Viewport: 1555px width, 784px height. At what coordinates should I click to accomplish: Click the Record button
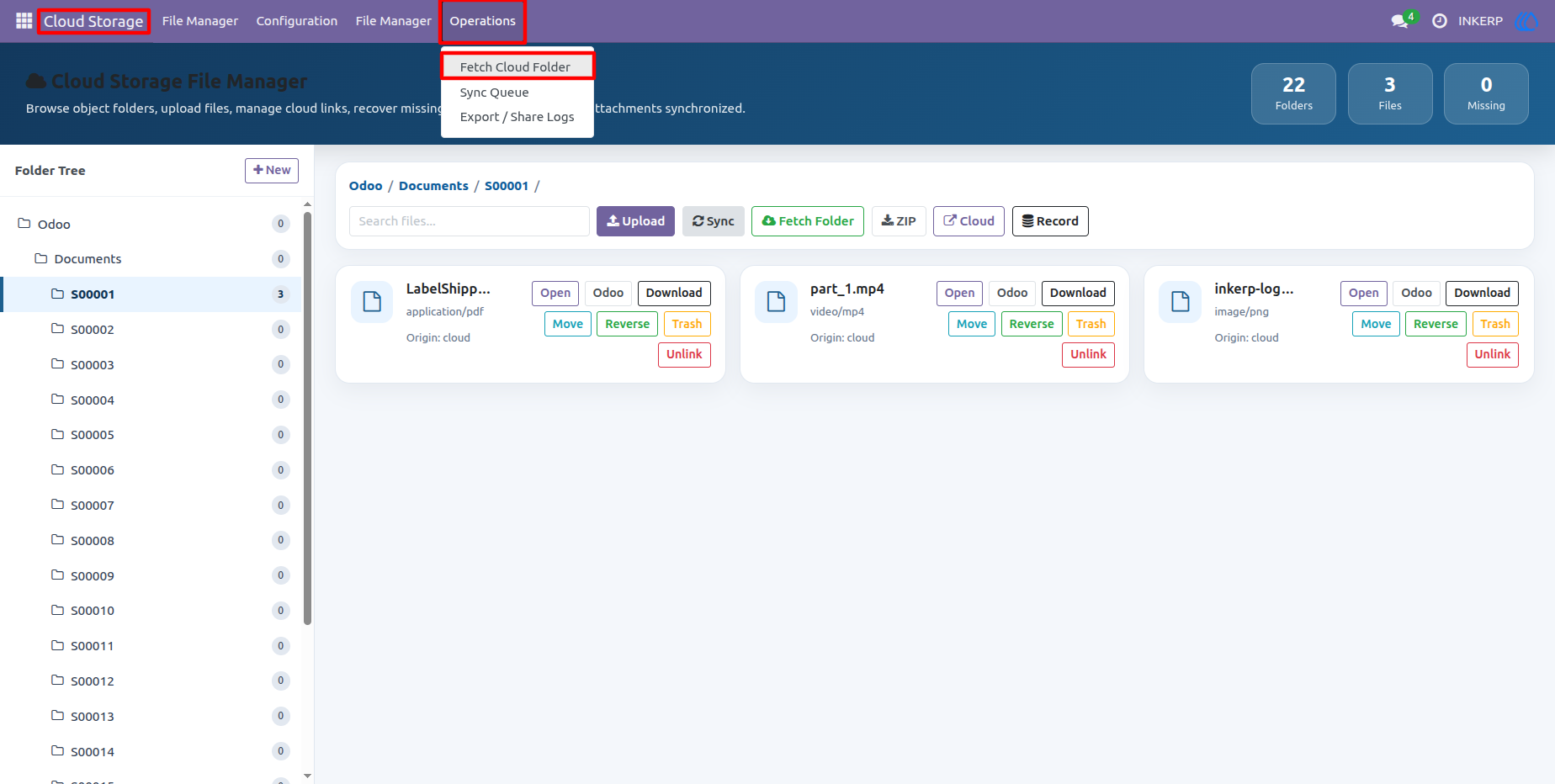1050,221
